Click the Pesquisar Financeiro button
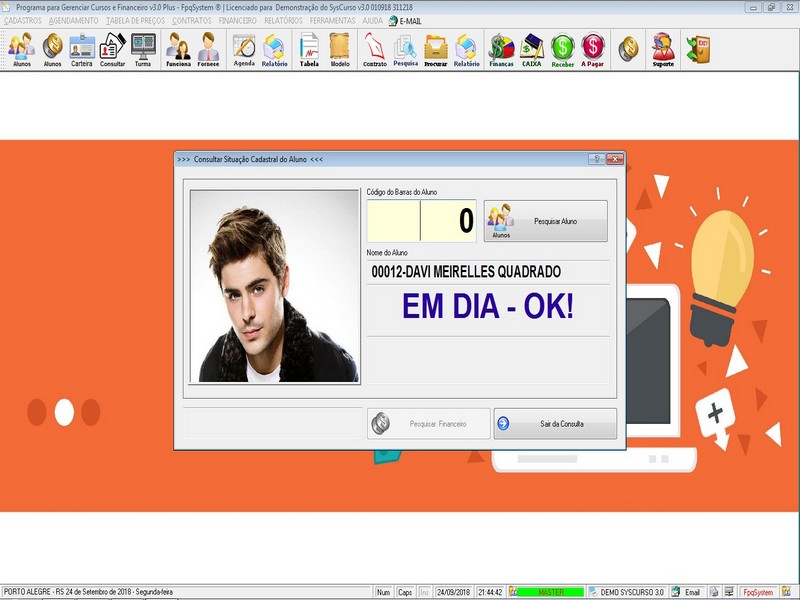Image resolution: width=800 pixels, height=600 pixels. tap(429, 423)
